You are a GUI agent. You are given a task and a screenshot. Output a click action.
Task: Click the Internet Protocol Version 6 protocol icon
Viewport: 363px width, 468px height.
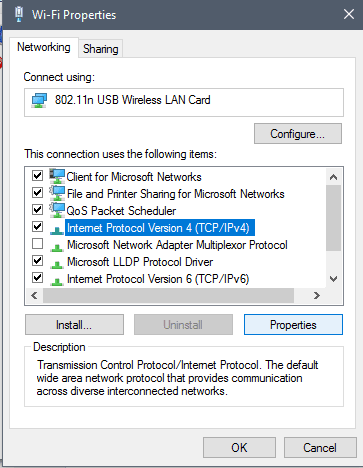click(x=57, y=281)
